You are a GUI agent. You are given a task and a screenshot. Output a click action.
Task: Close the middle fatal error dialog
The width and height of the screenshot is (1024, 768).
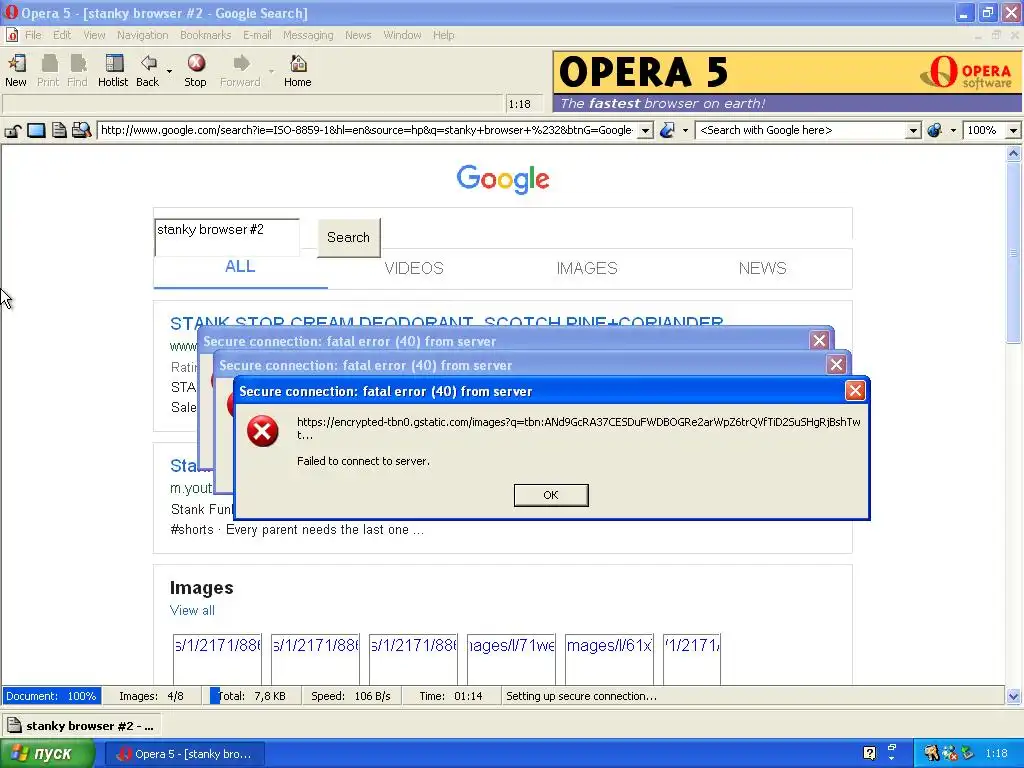click(836, 364)
